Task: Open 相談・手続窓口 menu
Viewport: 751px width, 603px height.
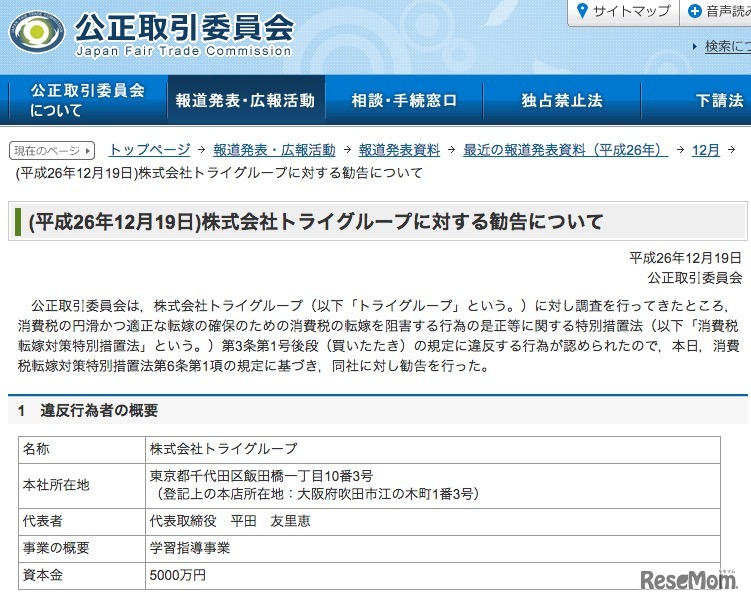Action: pos(404,100)
